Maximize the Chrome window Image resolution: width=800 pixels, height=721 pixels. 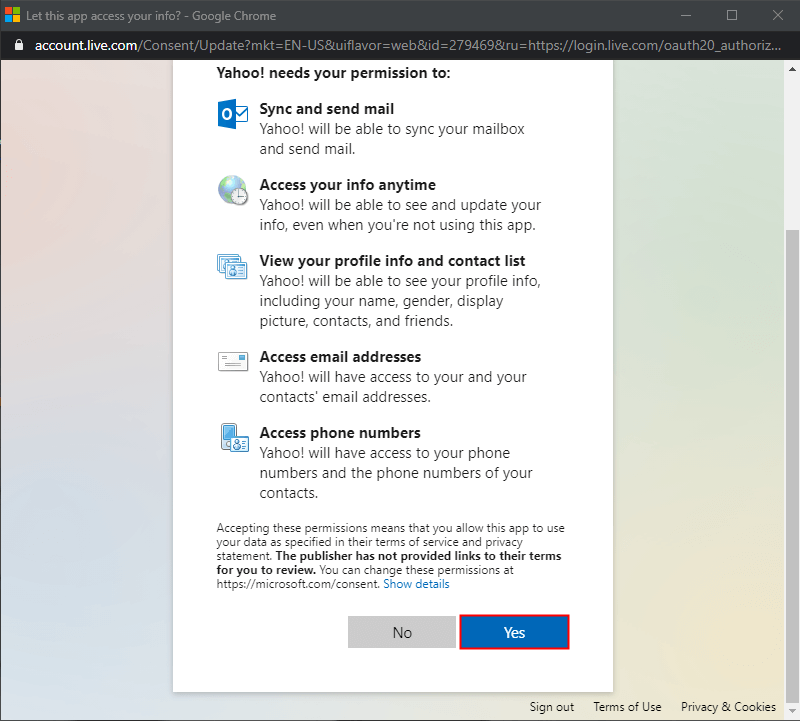pyautogui.click(x=732, y=15)
